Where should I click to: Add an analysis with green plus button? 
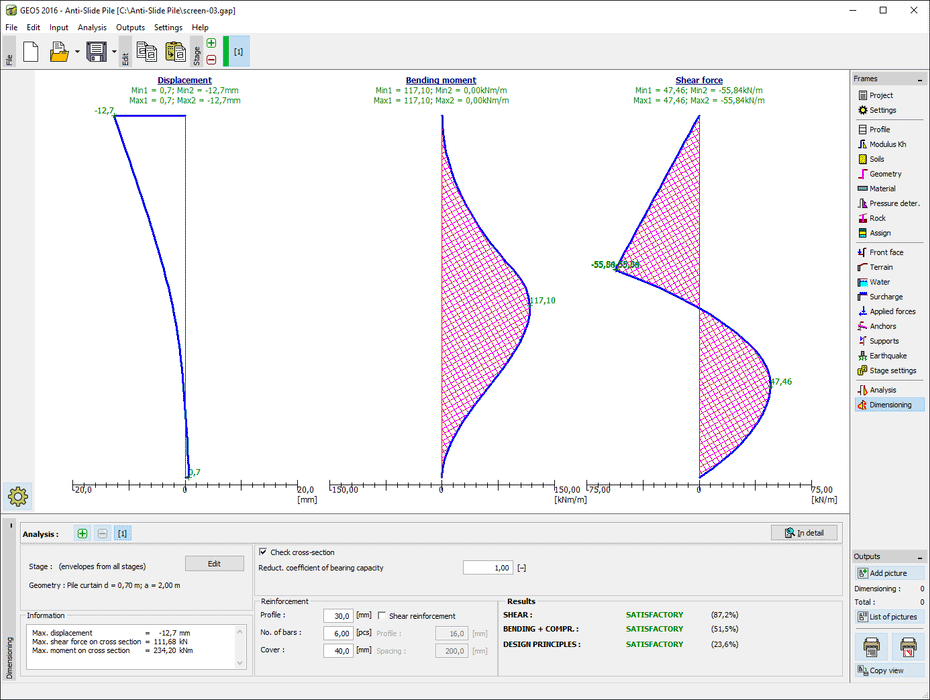pos(82,534)
